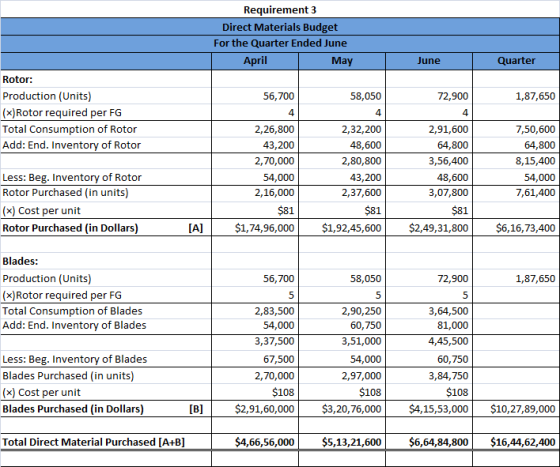Click 'Less: Beg. Inventory of Blades' label
This screenshot has height=467, width=560.
click(75, 359)
